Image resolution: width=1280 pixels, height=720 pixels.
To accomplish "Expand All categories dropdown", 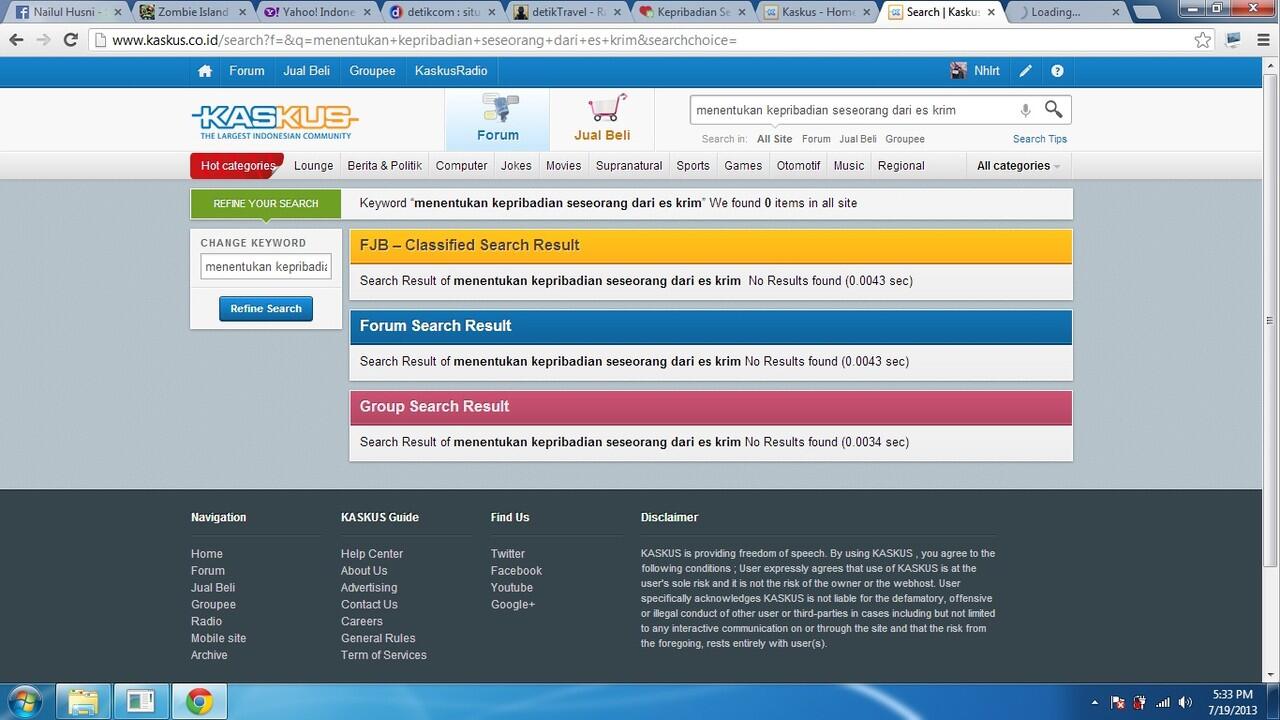I will coord(1018,166).
